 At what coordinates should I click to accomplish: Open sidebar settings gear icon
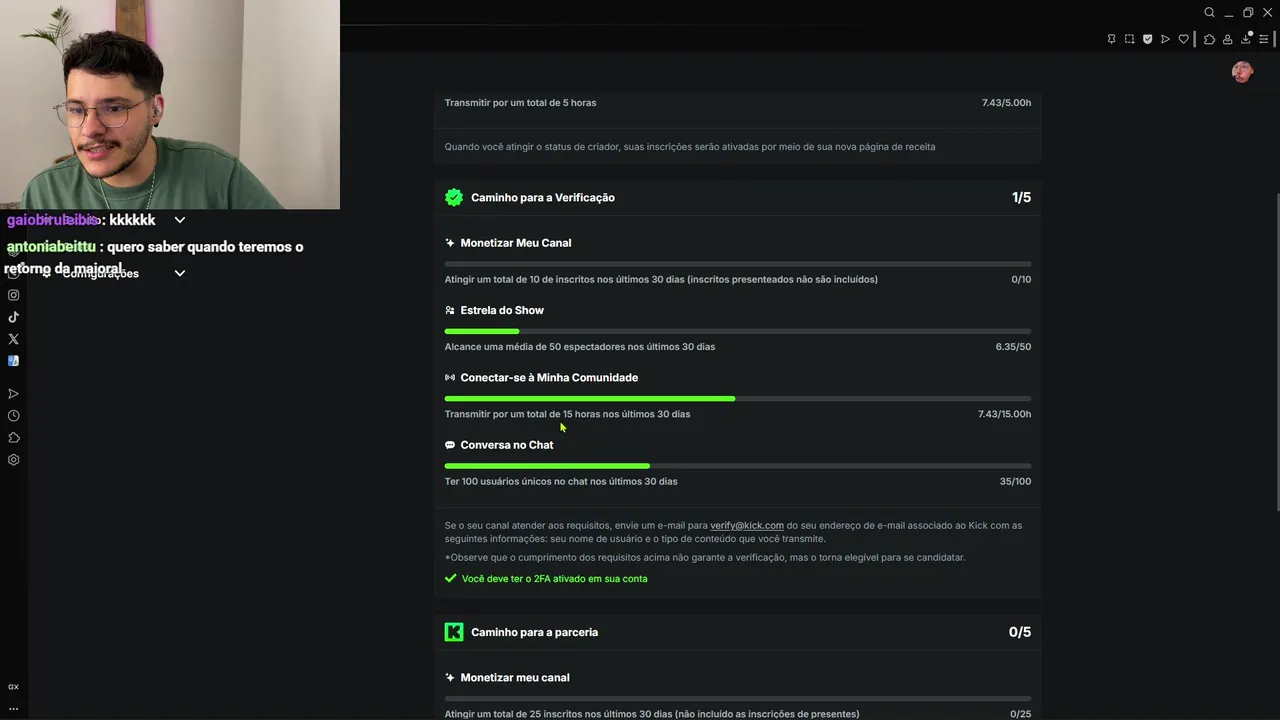14,460
